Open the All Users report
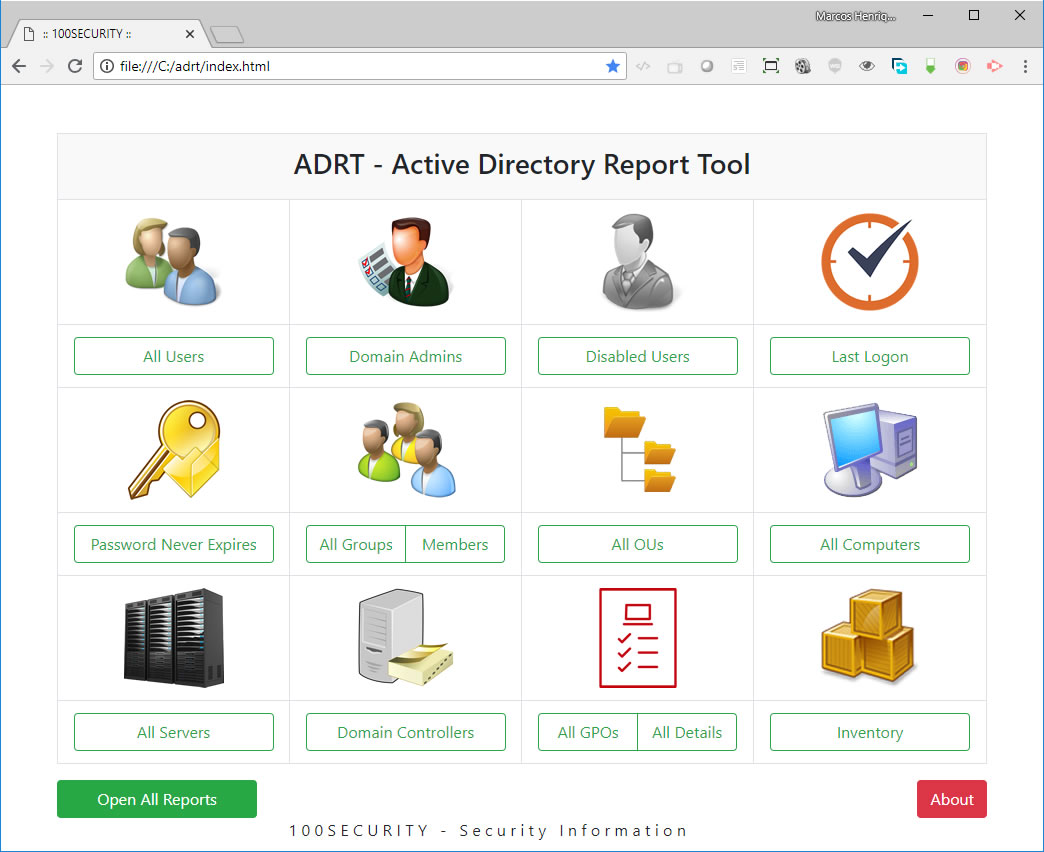Screen dimensions: 1044x852 pyautogui.click(x=174, y=356)
